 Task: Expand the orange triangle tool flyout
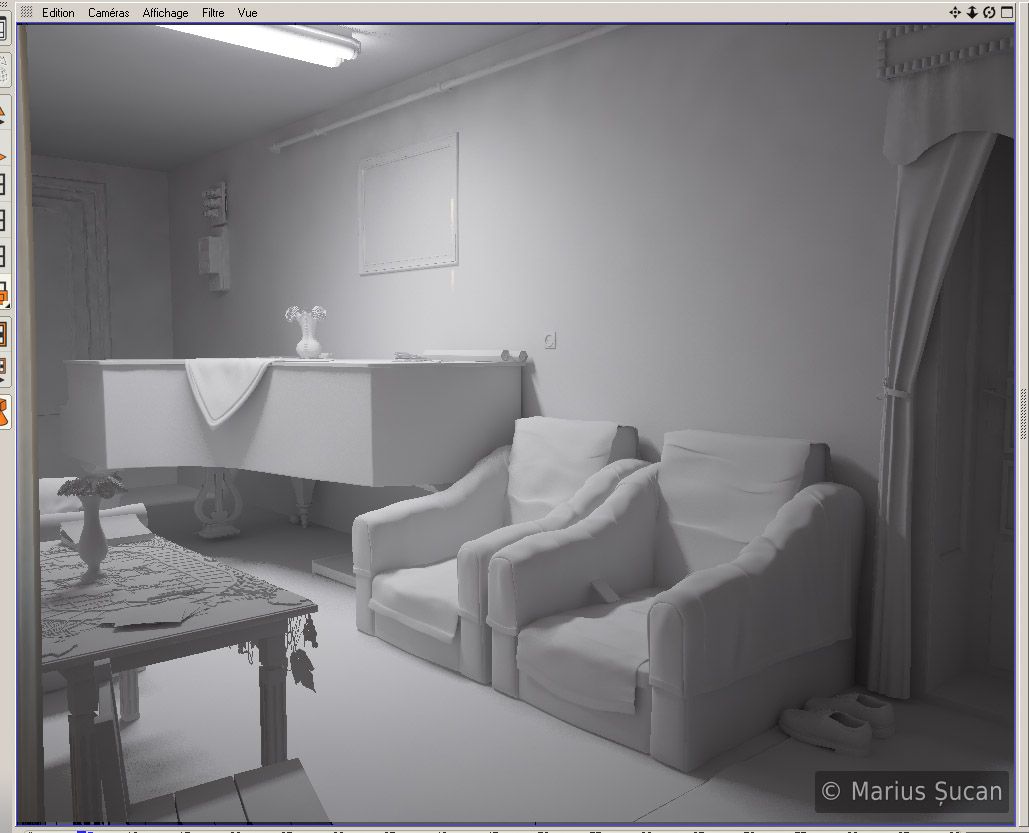3,113
